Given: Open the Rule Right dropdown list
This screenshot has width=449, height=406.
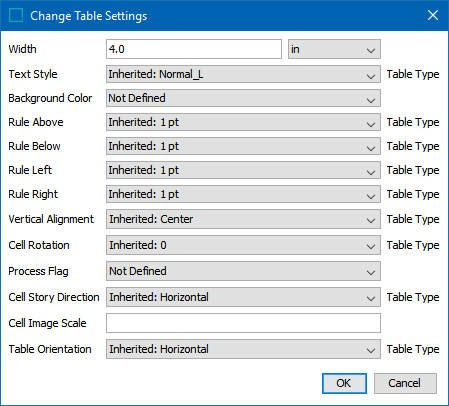Looking at the screenshot, I should click(x=243, y=194).
